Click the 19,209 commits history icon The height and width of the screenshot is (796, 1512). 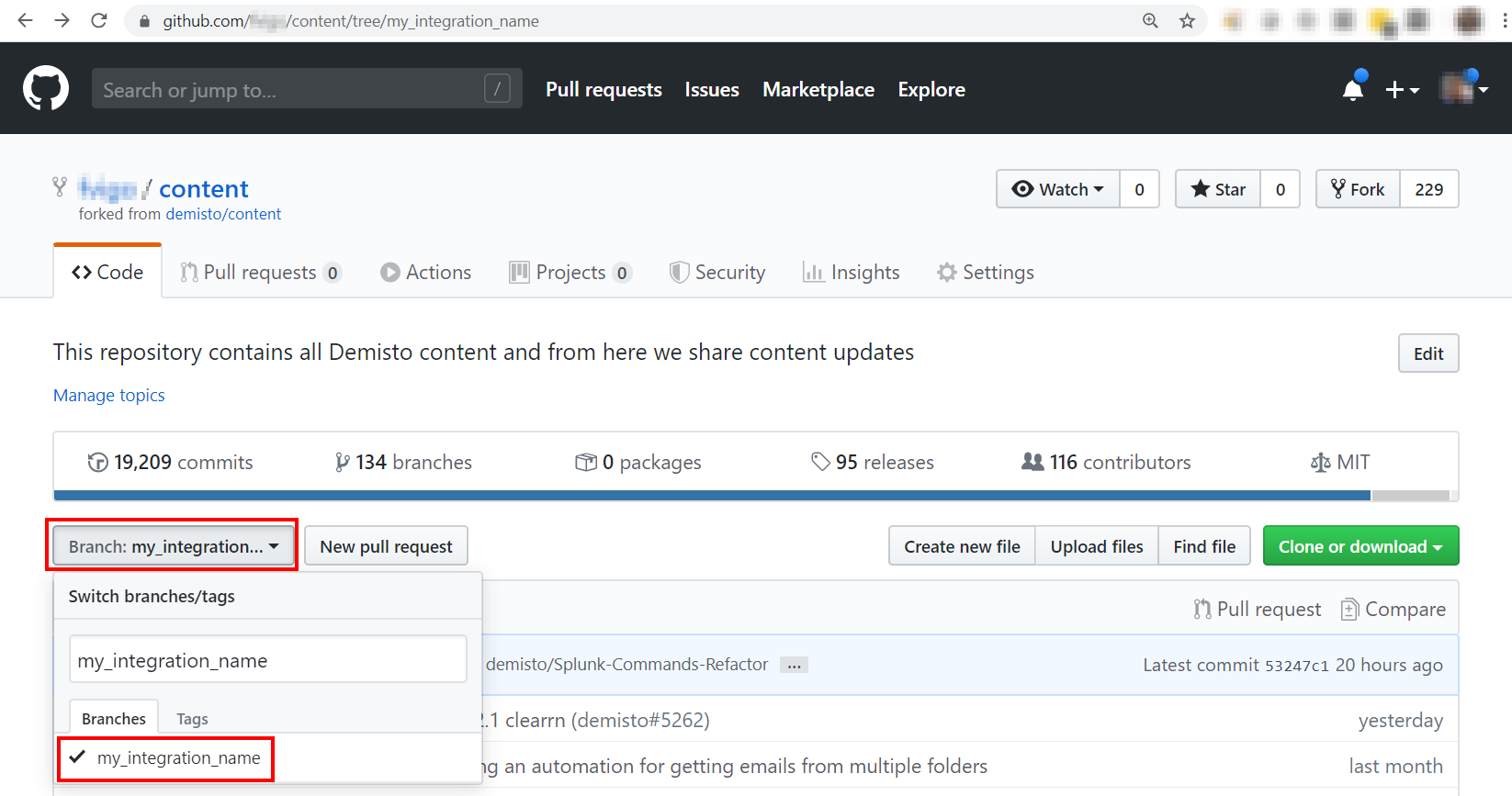97,462
